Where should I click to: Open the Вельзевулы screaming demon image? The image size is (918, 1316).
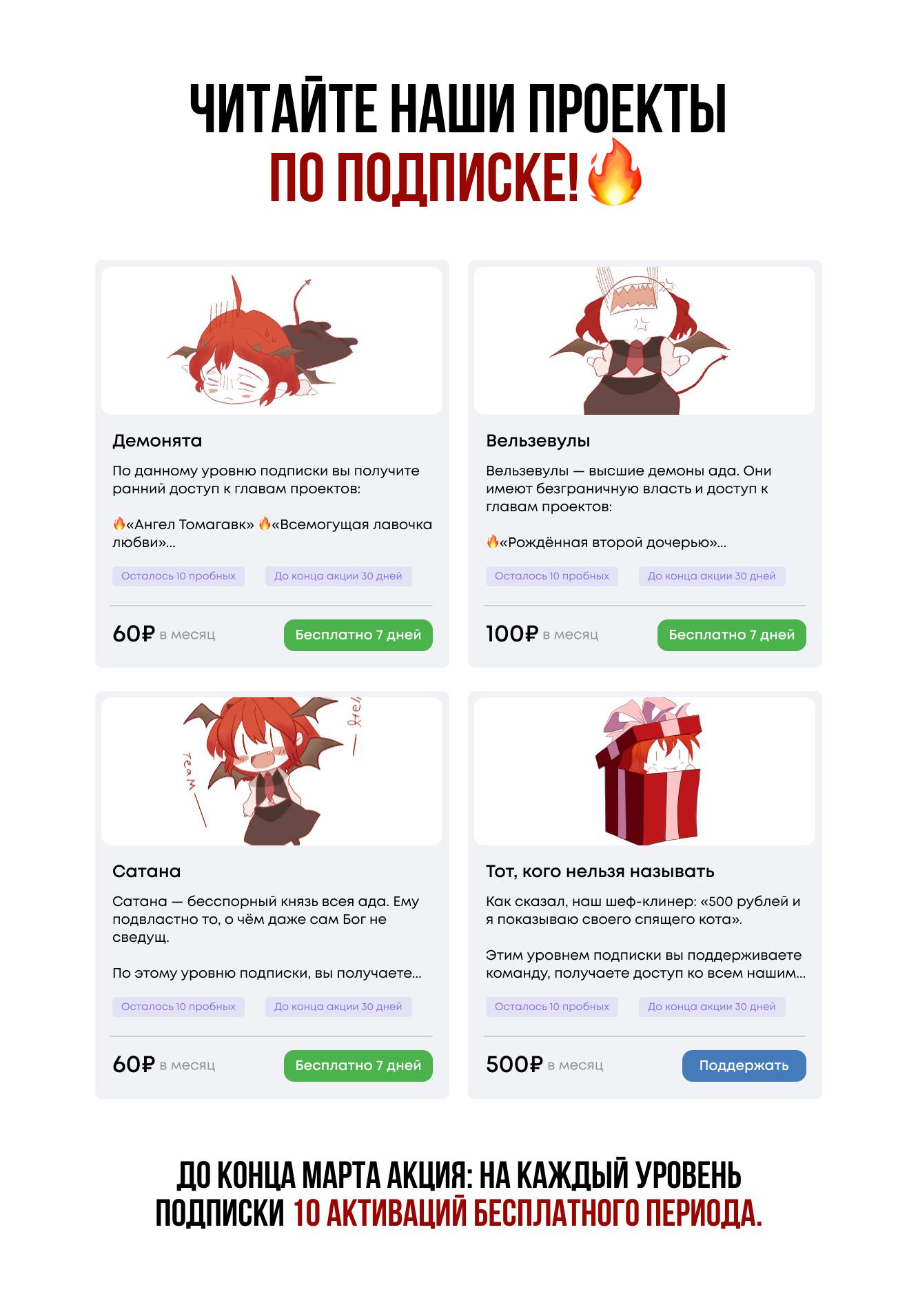click(x=644, y=340)
